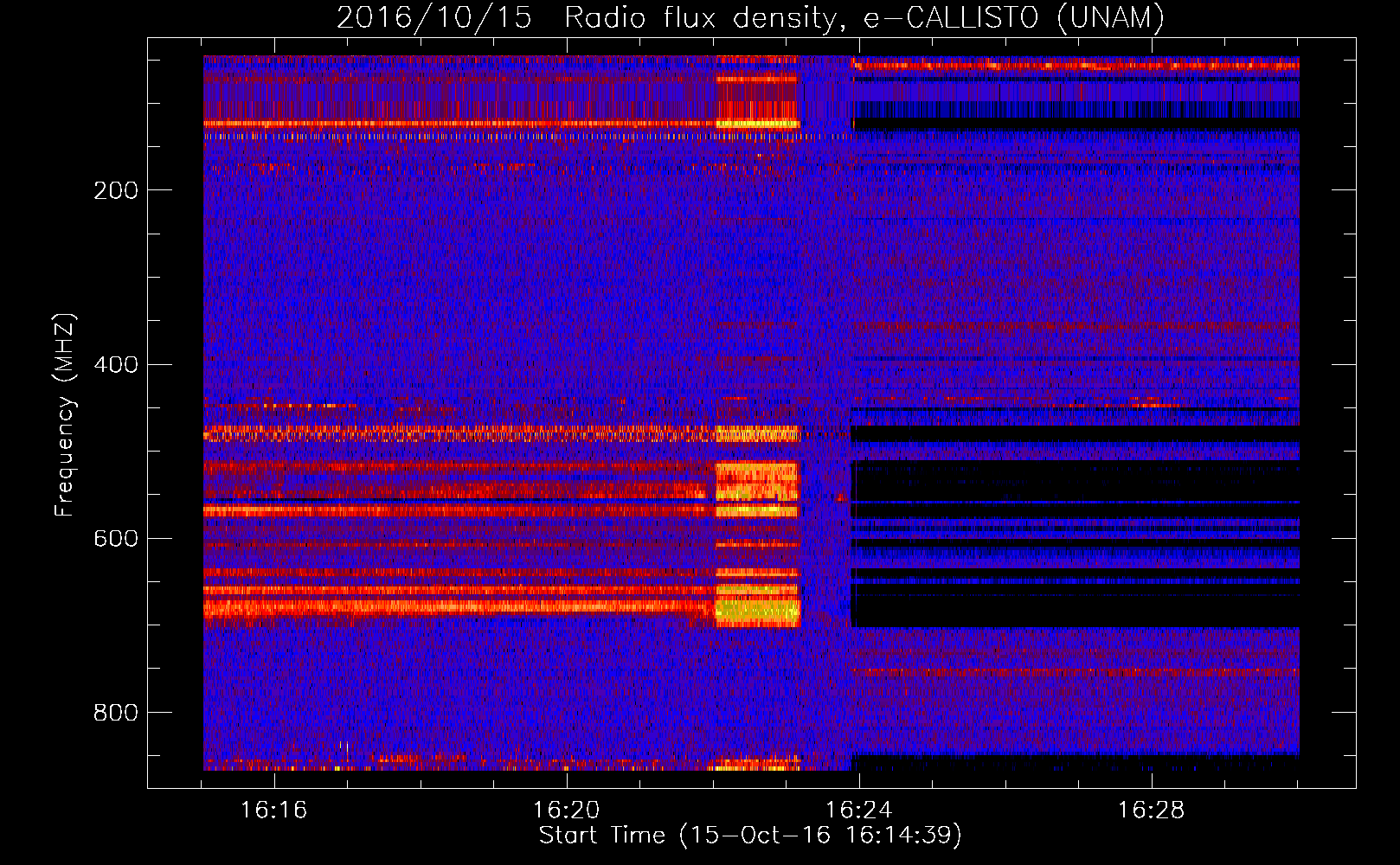This screenshot has height=865, width=1400.
Task: Click the 400 frequency tick label
Action: 116,364
